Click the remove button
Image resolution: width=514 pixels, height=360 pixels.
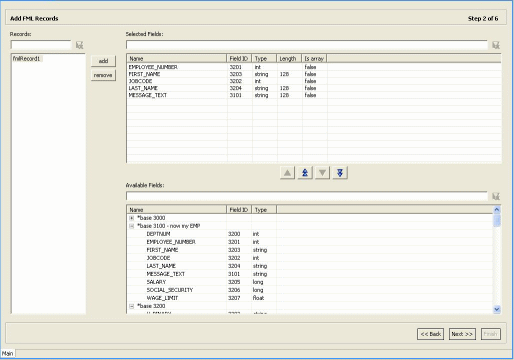[103, 75]
